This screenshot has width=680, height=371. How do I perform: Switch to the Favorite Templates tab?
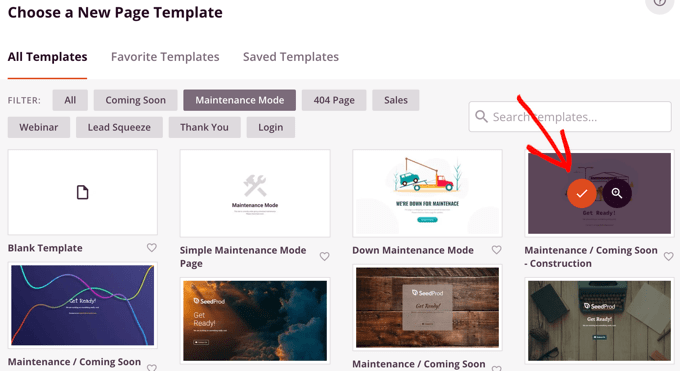coord(165,57)
